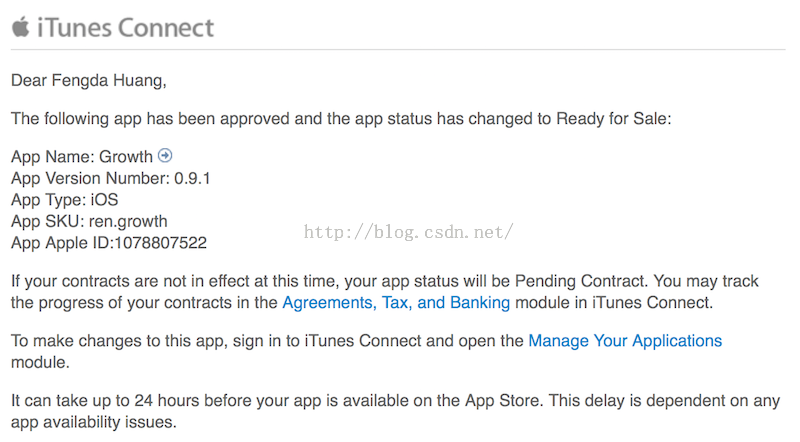Click the standalone word module. below Manage link

40,362
